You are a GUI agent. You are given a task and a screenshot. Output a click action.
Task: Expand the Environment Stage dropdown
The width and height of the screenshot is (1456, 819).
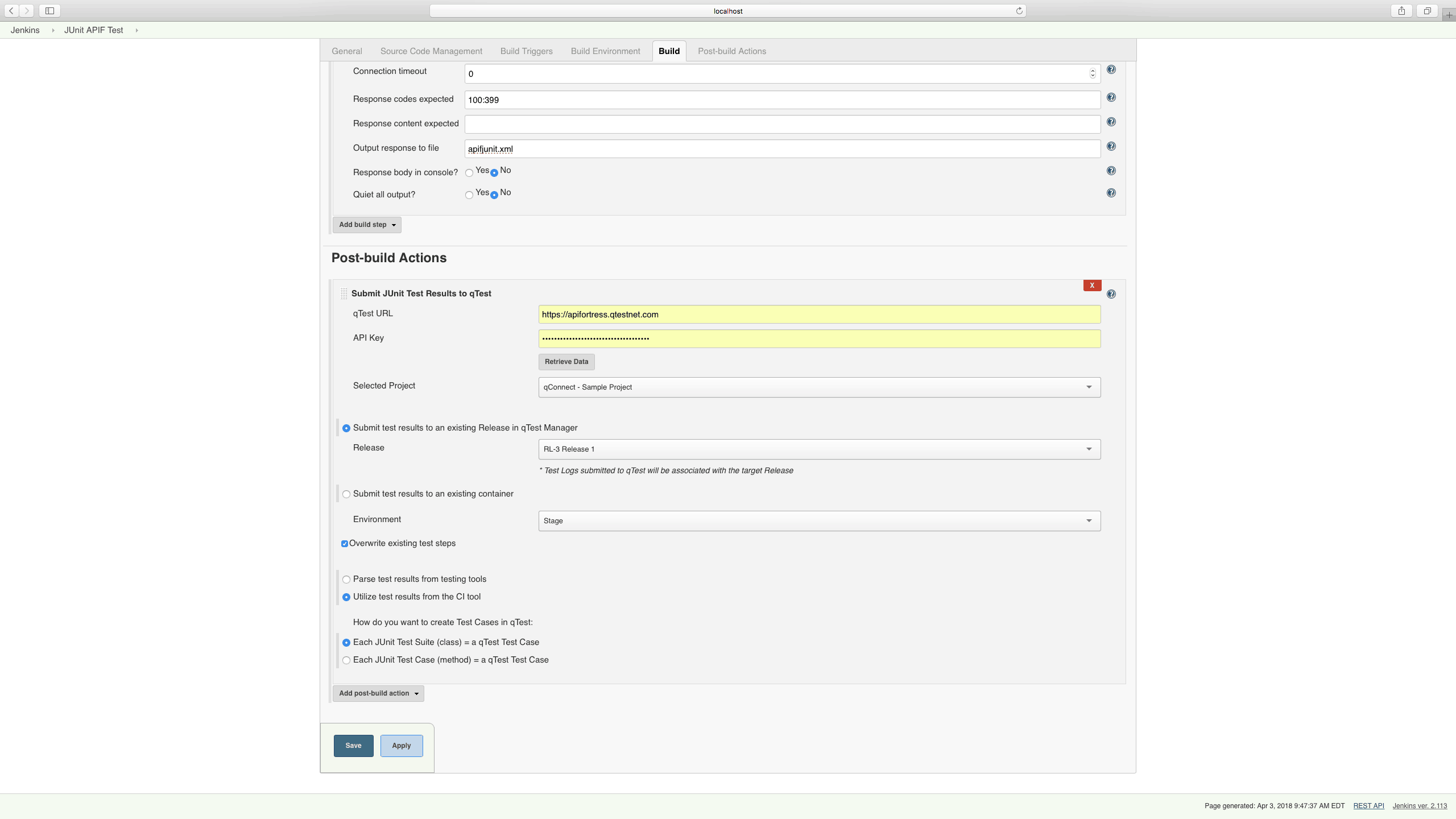[x=1089, y=520]
